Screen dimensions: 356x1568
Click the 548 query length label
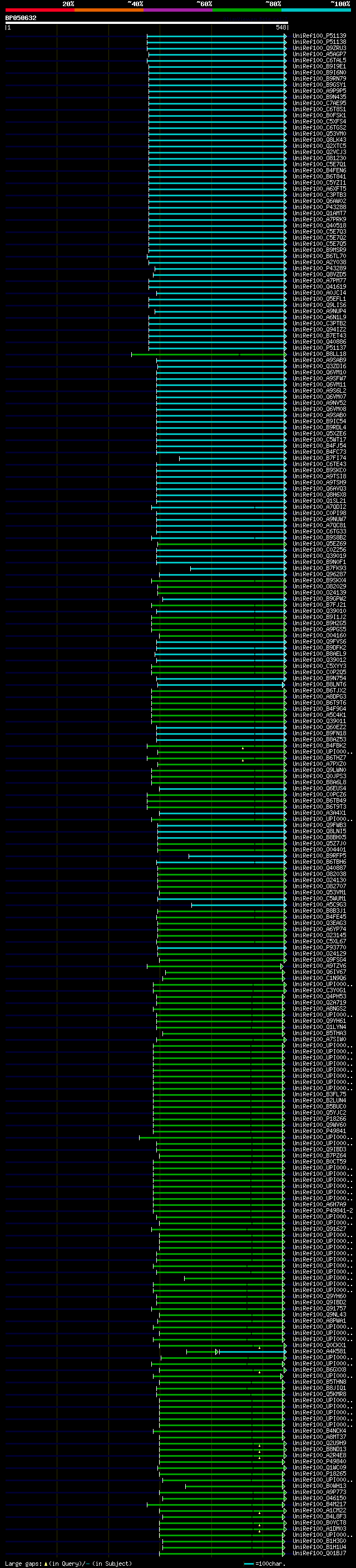[x=280, y=27]
